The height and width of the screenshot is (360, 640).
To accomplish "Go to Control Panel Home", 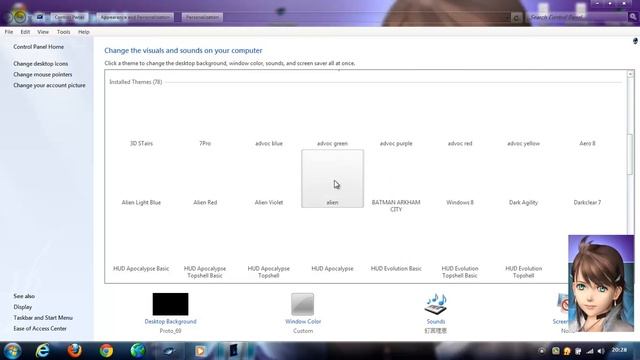I will point(38,47).
